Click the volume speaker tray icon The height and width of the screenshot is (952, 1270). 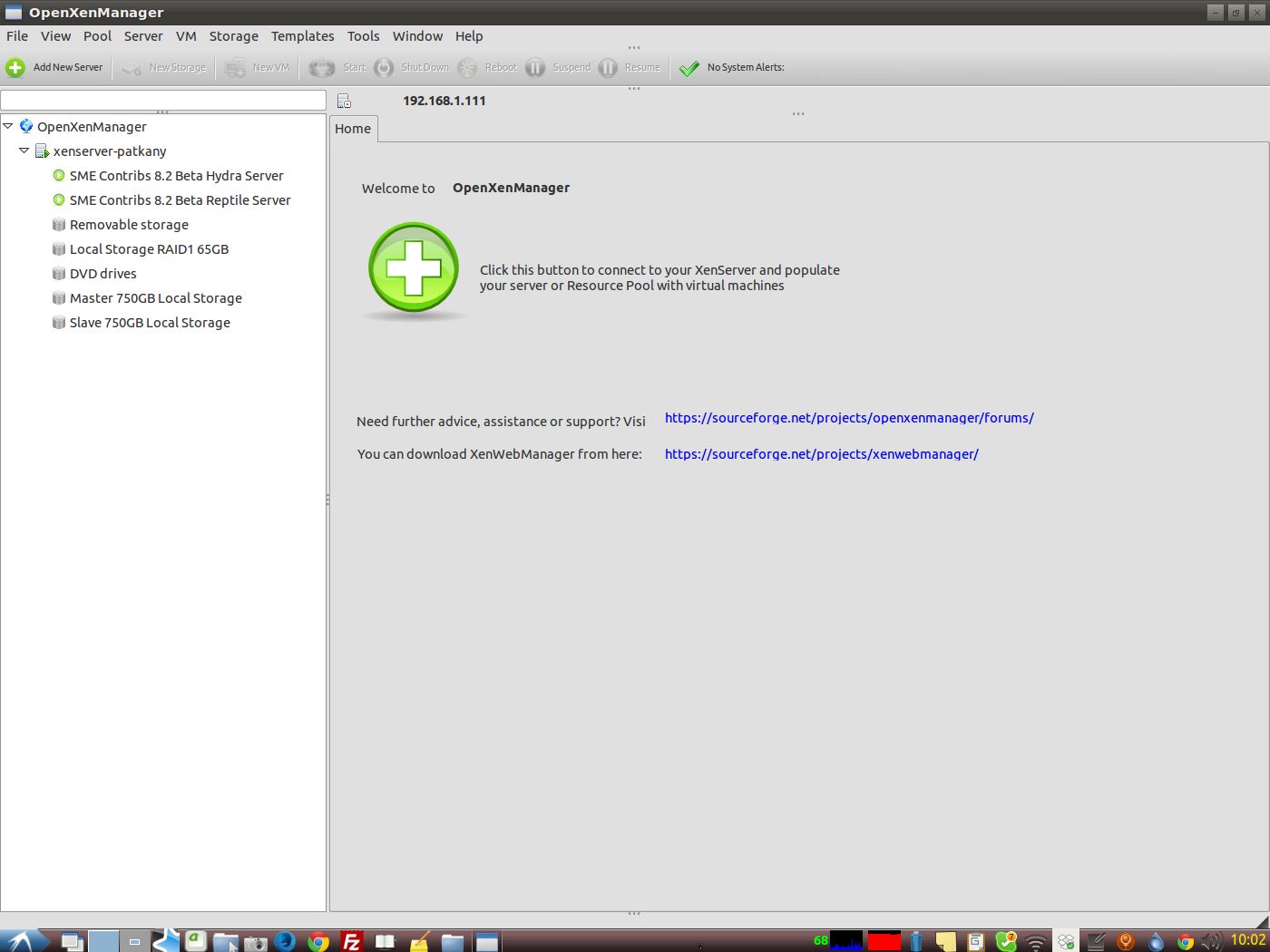point(1212,941)
